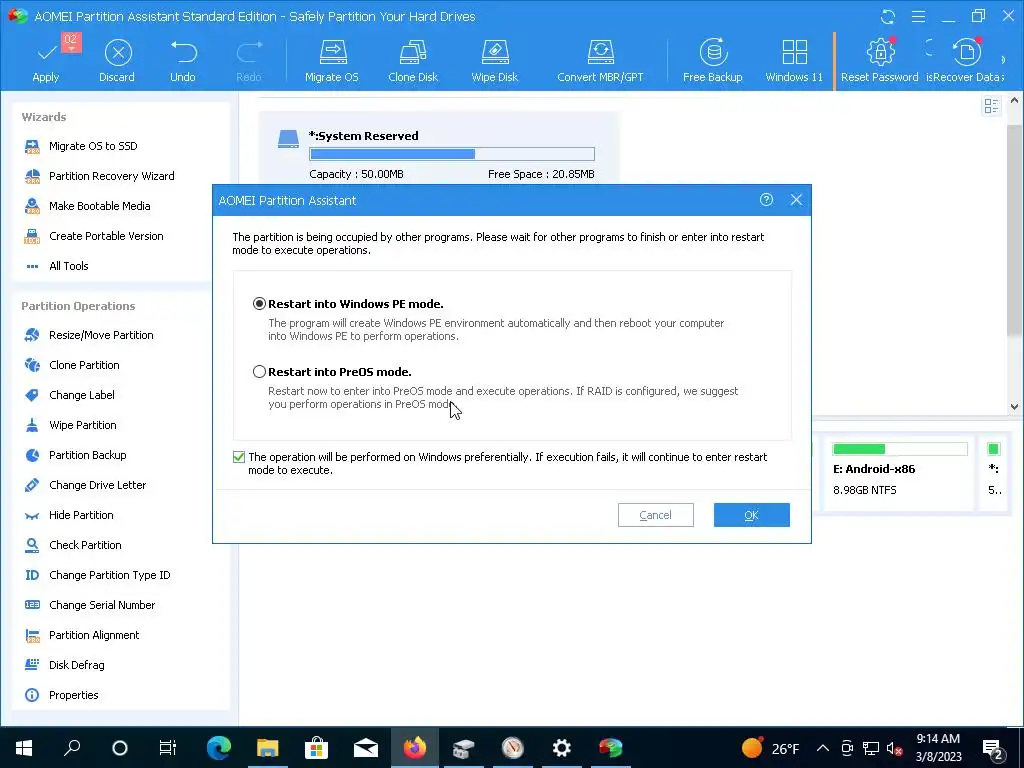Select System Reserved partition entry
1024x768 pixels.
click(x=439, y=149)
